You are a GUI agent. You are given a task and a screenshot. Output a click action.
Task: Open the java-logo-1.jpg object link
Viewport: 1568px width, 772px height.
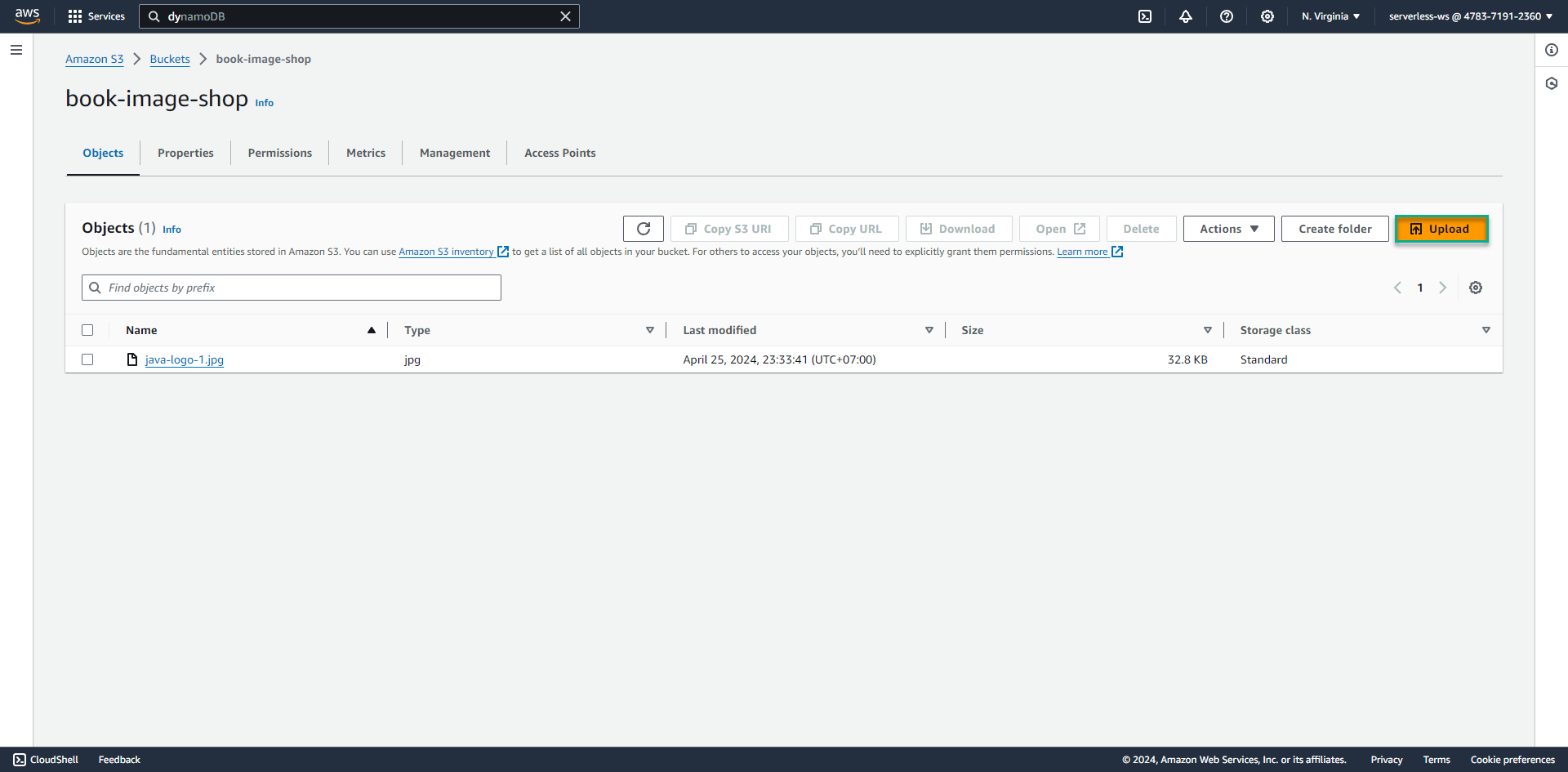click(185, 359)
